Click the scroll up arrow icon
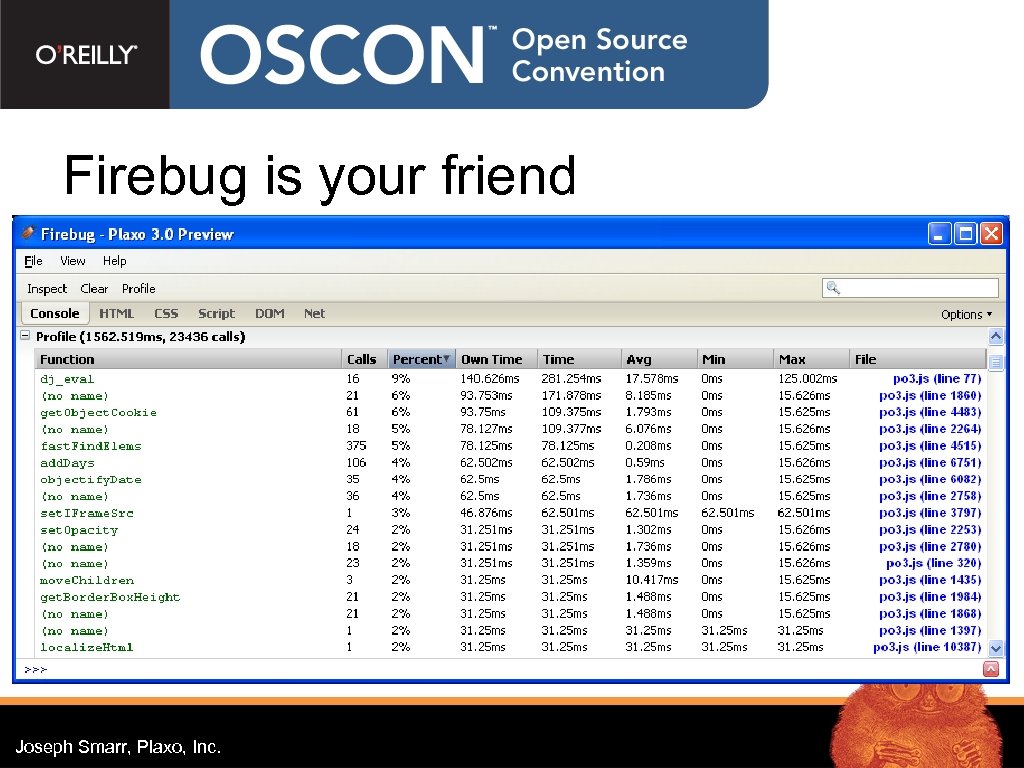This screenshot has width=1024, height=768. 996,337
